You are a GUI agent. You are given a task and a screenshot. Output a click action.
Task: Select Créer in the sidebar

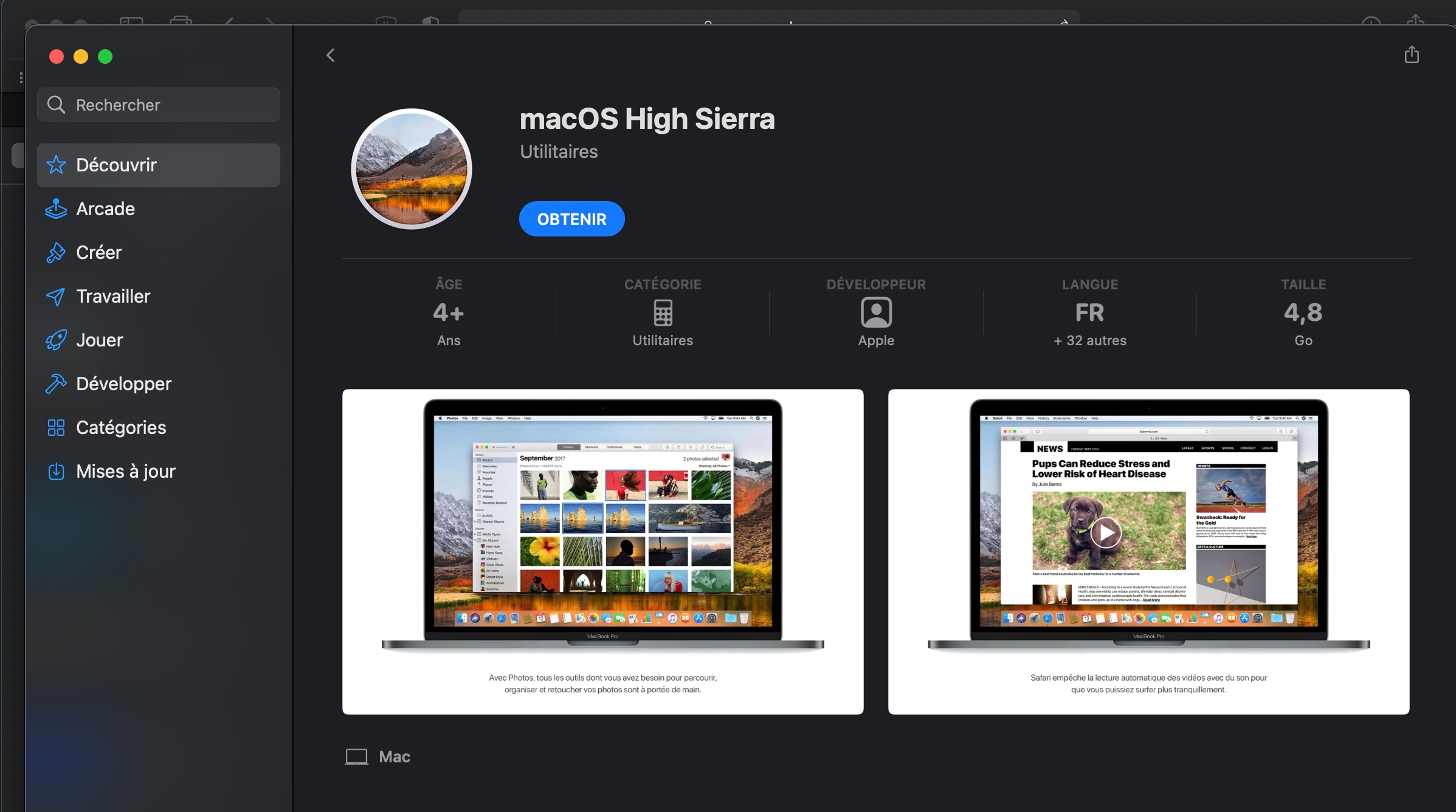point(98,252)
